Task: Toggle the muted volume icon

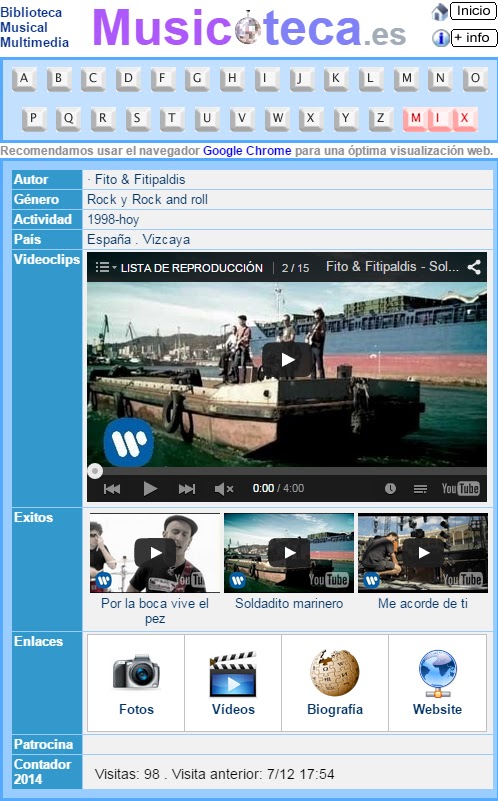Action: click(224, 489)
